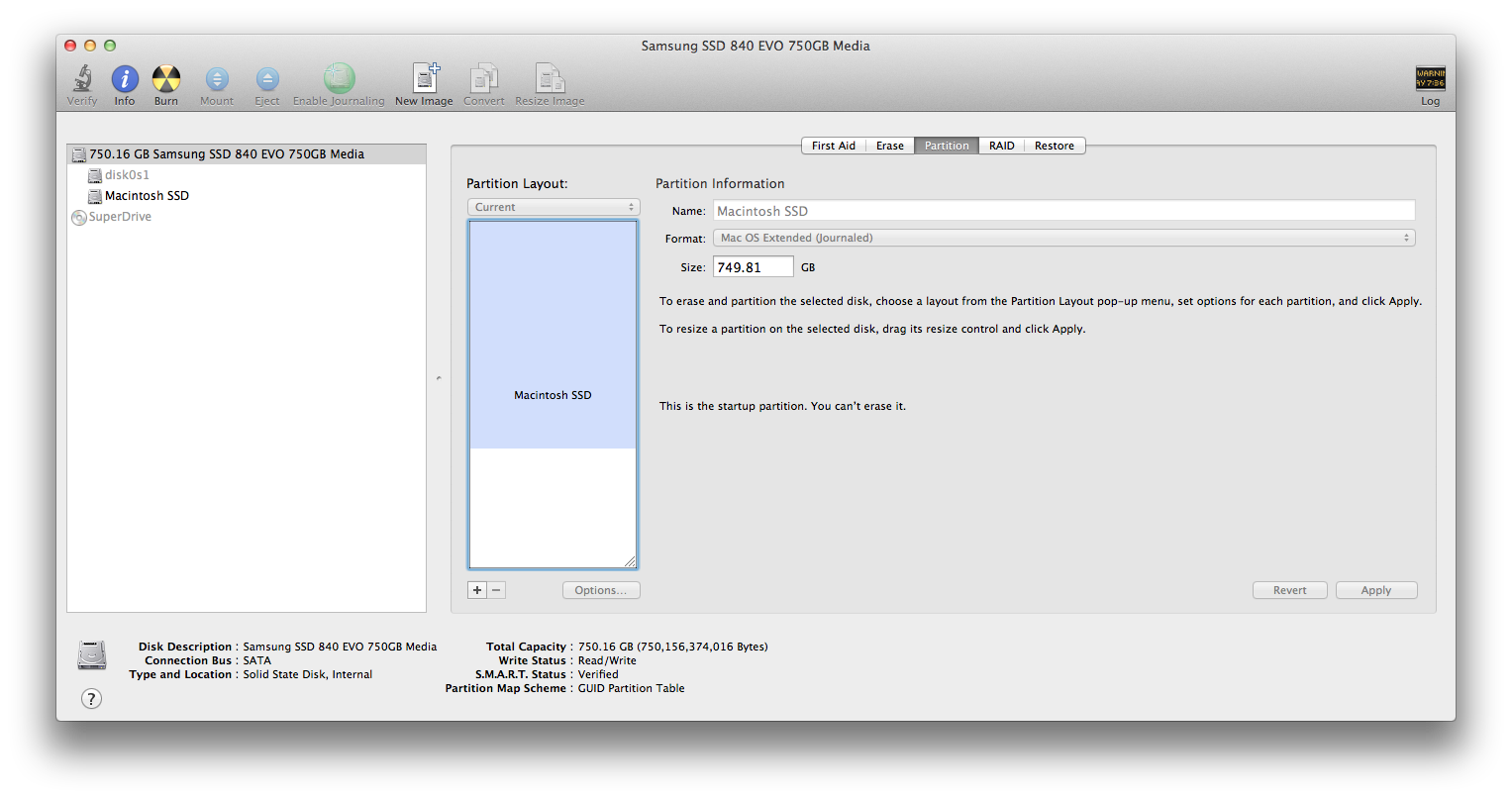Viewport: 1512px width, 799px height.
Task: Switch to the Erase tab
Action: 890,146
